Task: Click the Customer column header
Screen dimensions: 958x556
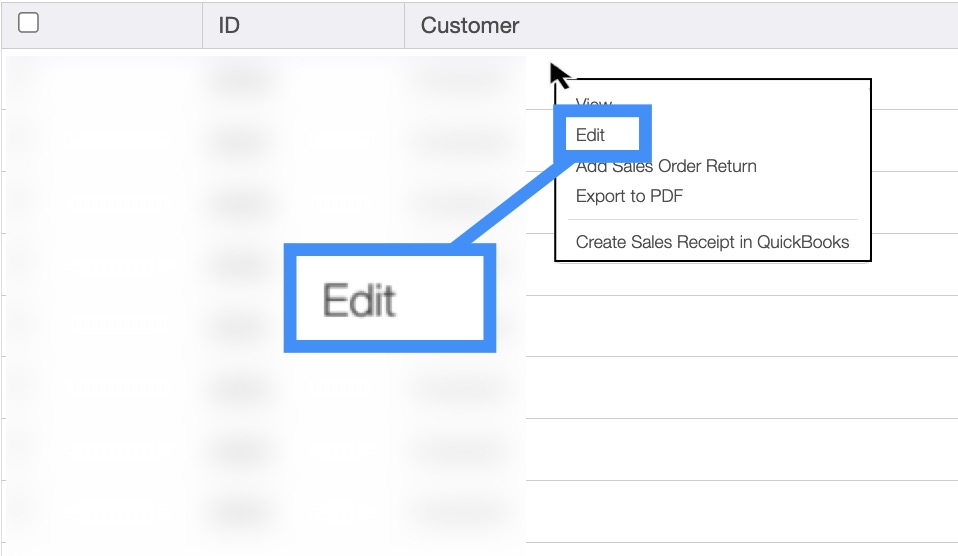Action: [470, 25]
